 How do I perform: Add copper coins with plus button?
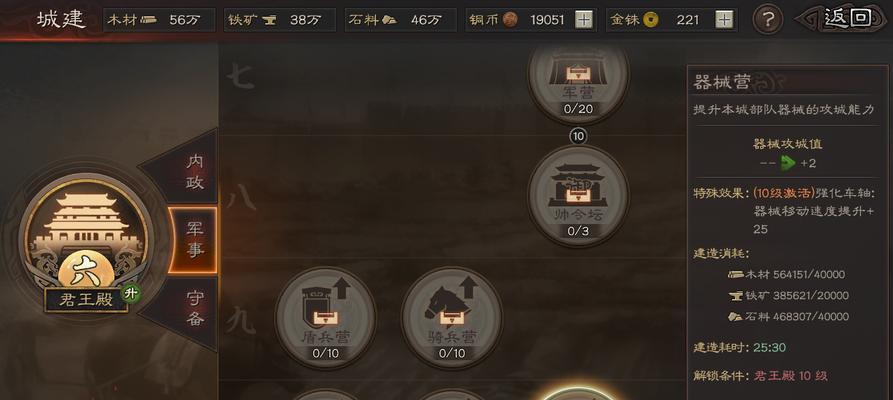(584, 20)
